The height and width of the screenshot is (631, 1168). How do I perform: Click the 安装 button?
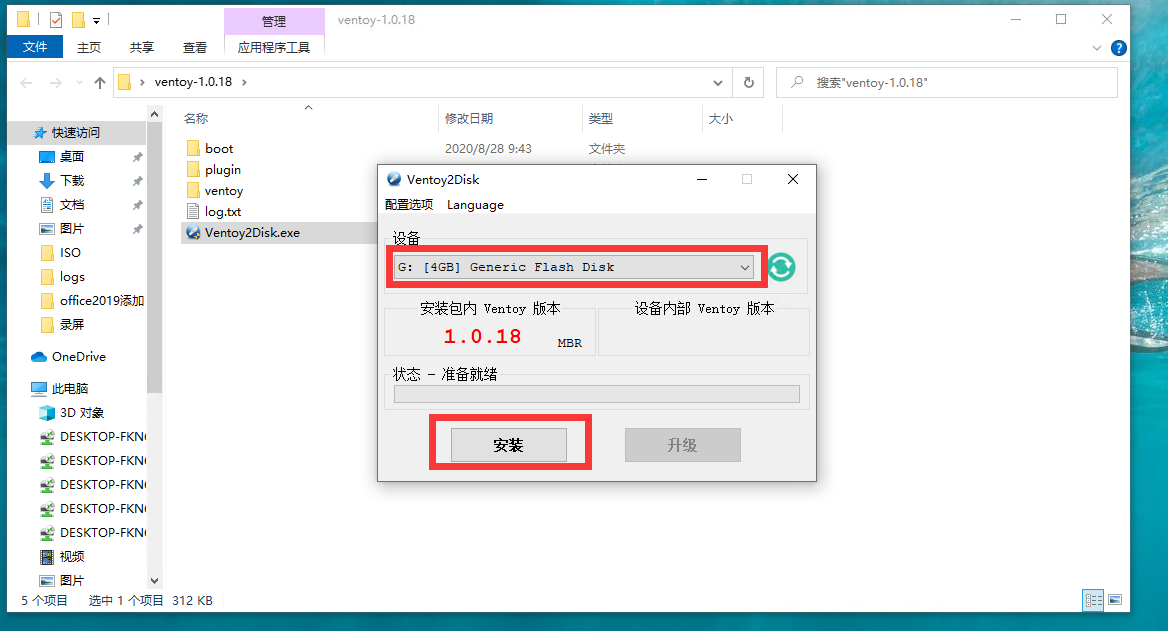click(509, 445)
